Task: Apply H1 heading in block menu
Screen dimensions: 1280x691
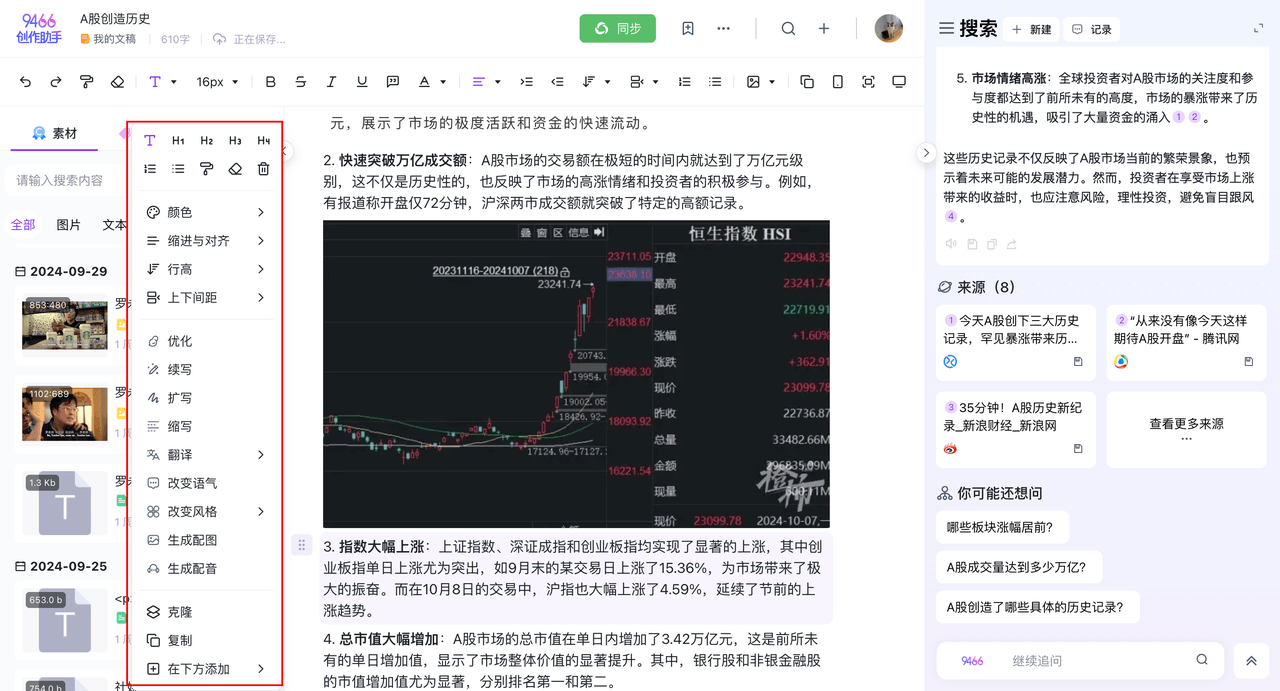Action: tap(178, 141)
